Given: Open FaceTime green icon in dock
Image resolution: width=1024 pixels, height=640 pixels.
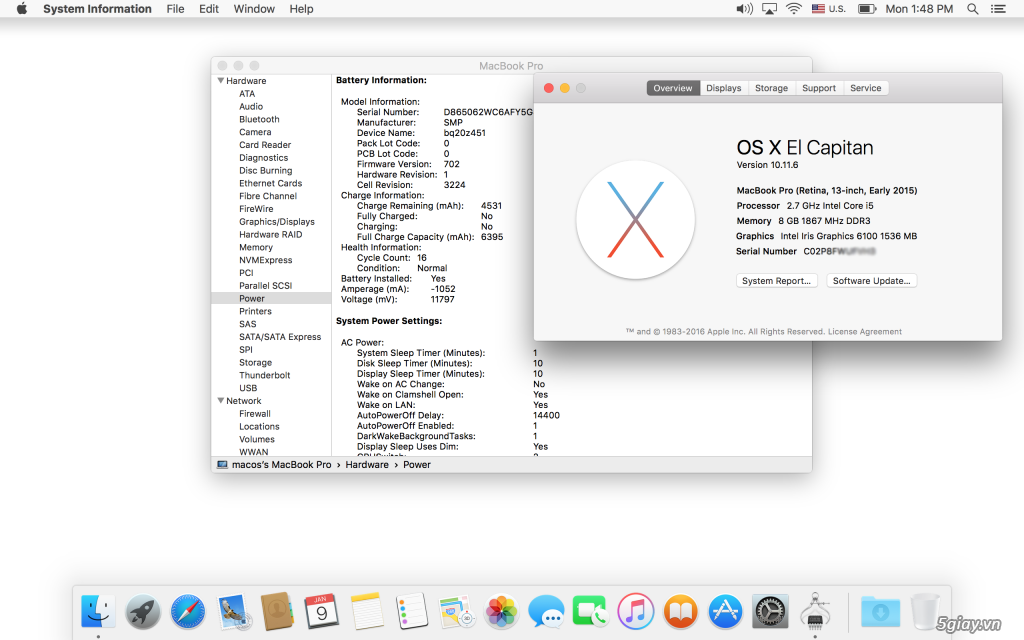Looking at the screenshot, I should tap(590, 612).
